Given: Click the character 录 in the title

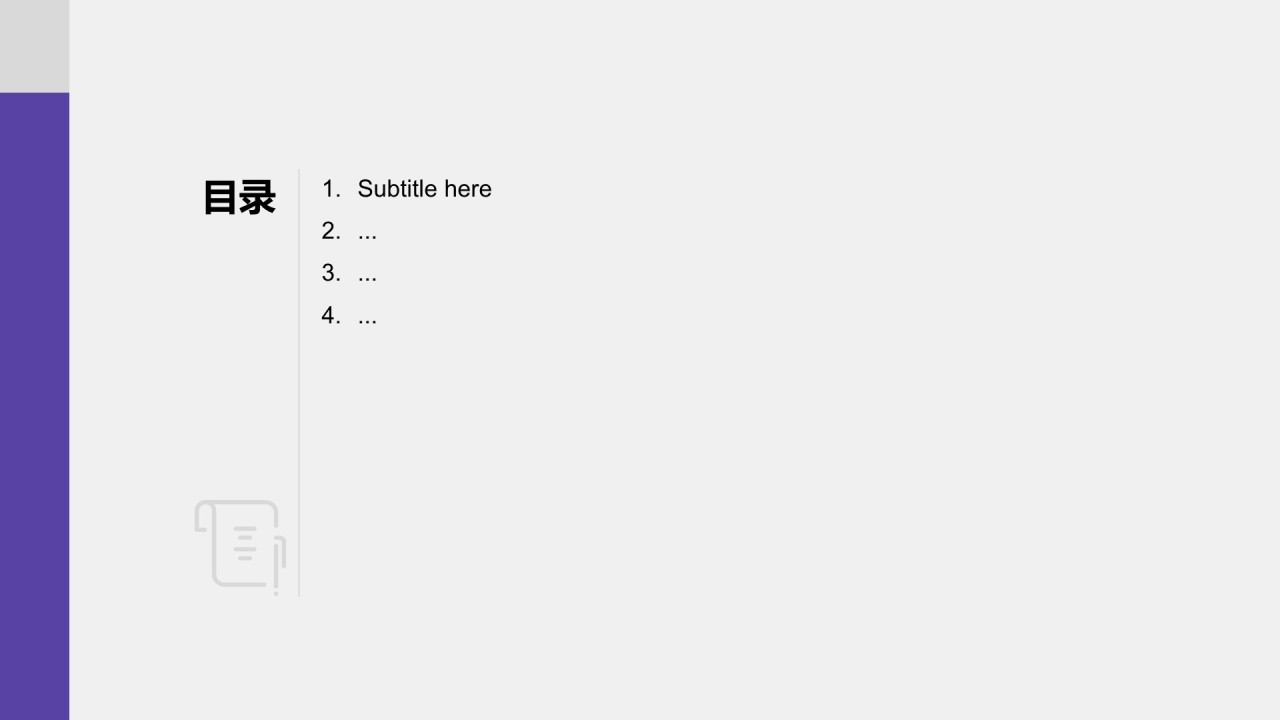Looking at the screenshot, I should coord(257,198).
